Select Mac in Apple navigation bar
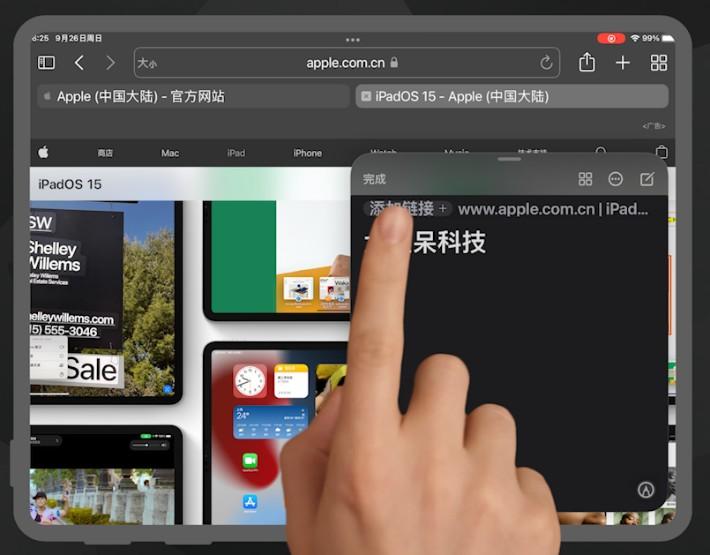The height and width of the screenshot is (555, 710). click(170, 153)
